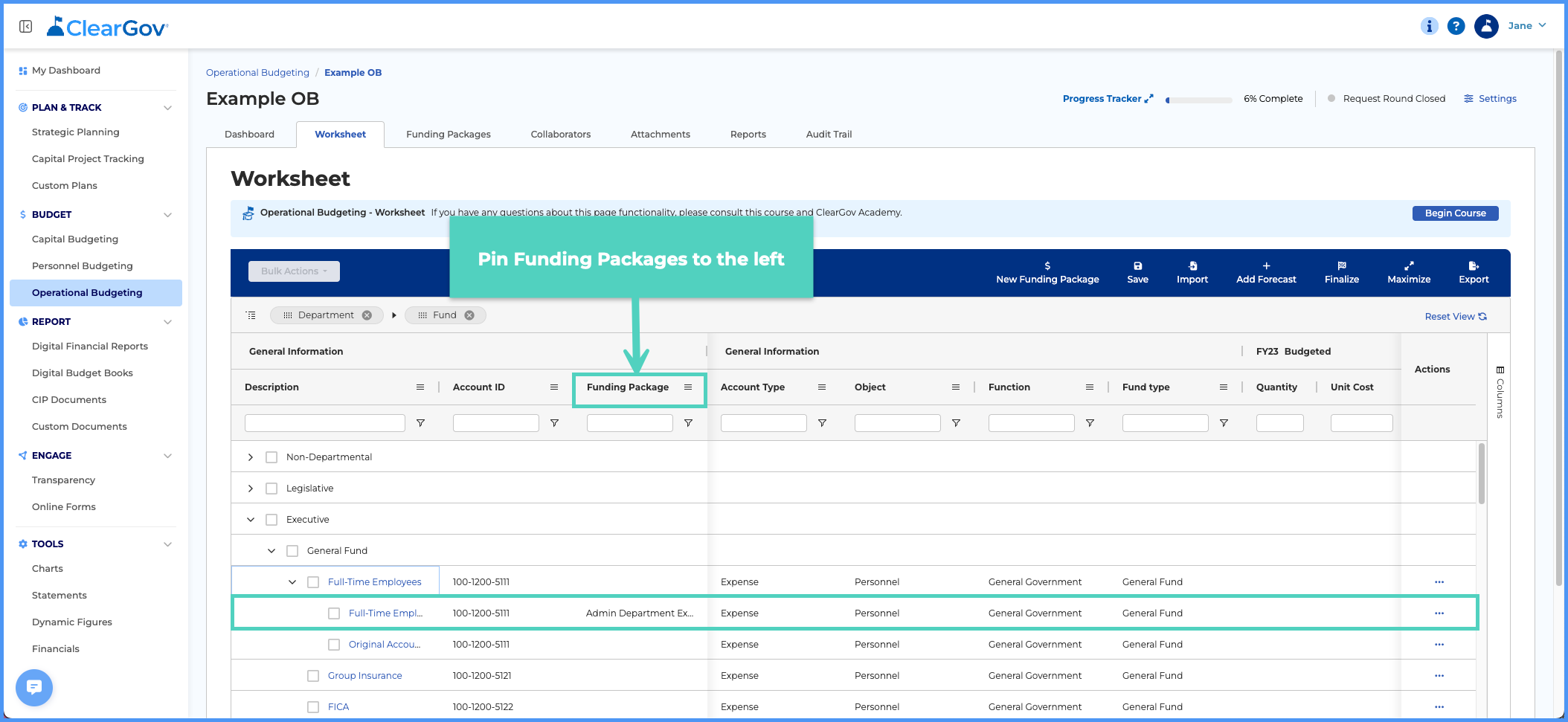Check the Non-Departmental row checkbox

[271, 457]
